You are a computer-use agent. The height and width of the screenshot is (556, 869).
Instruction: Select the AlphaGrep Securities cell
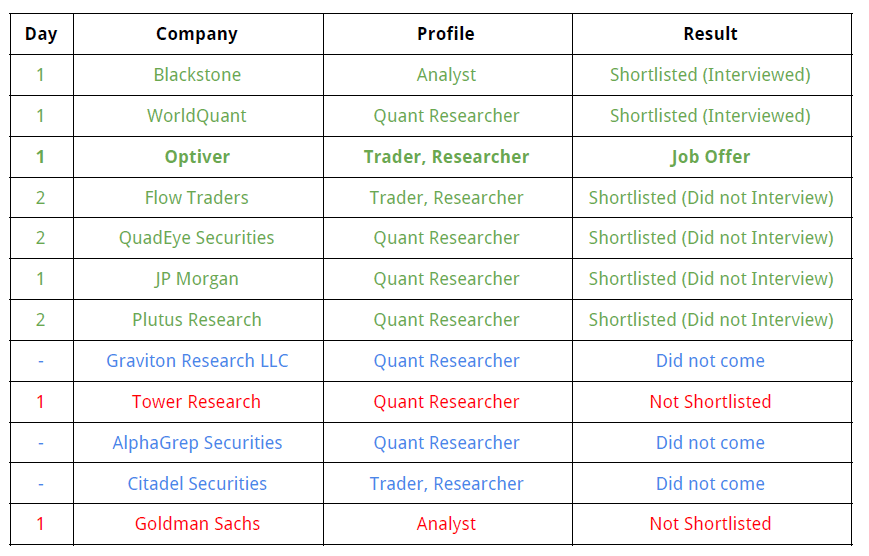197,443
